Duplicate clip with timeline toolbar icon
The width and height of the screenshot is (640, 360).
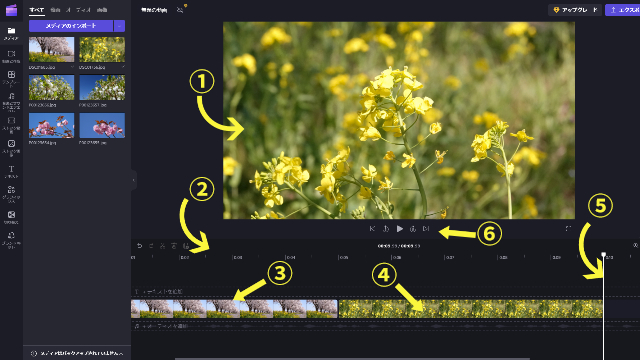pos(186,246)
